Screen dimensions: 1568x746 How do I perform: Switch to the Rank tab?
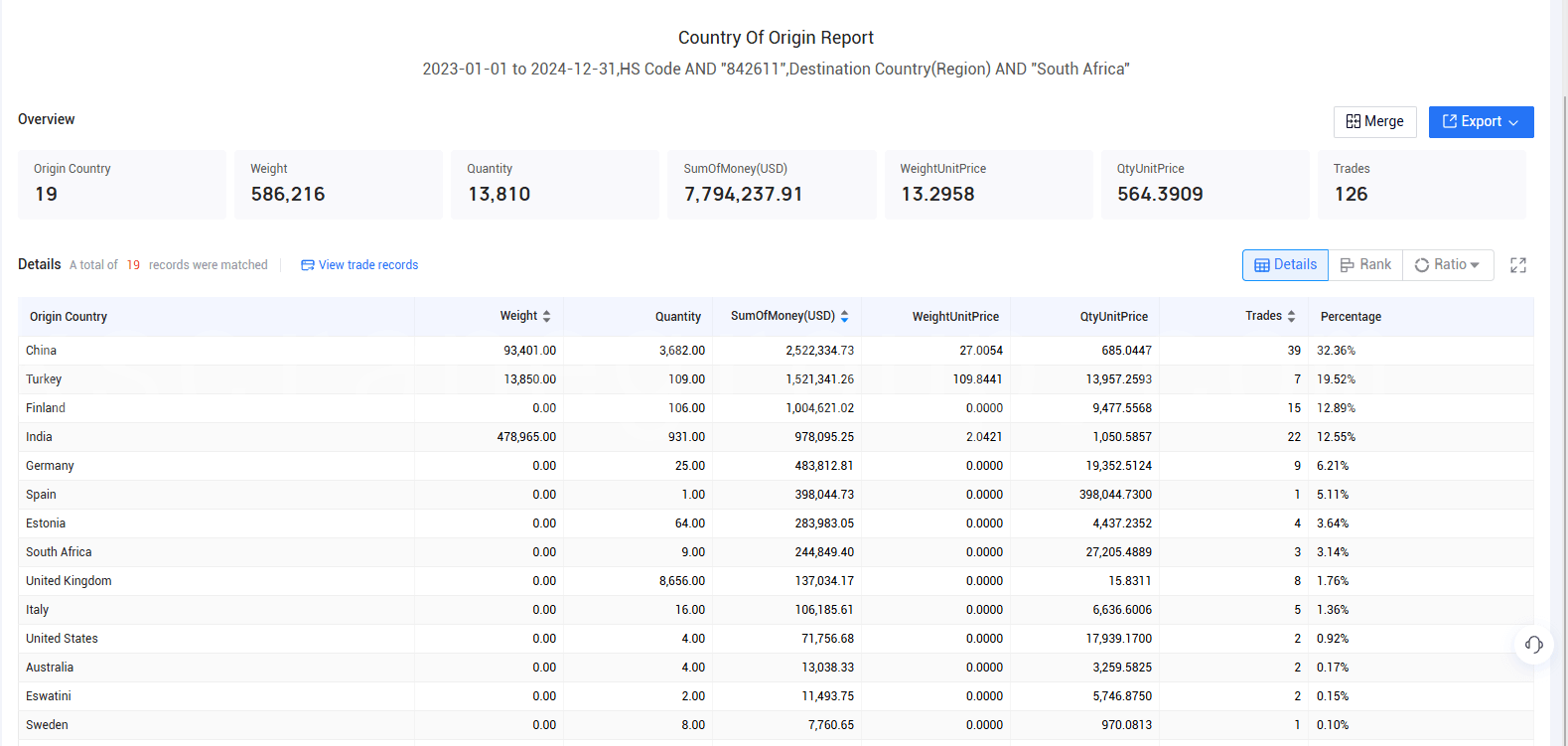pos(1365,264)
